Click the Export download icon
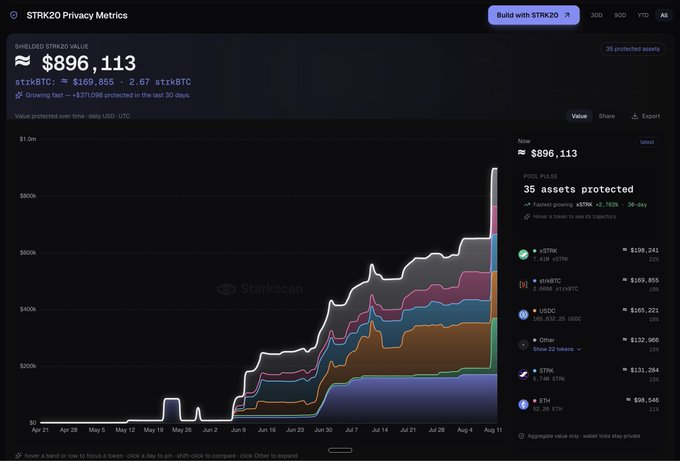Screen dimensions: 680x461 (x=634, y=116)
